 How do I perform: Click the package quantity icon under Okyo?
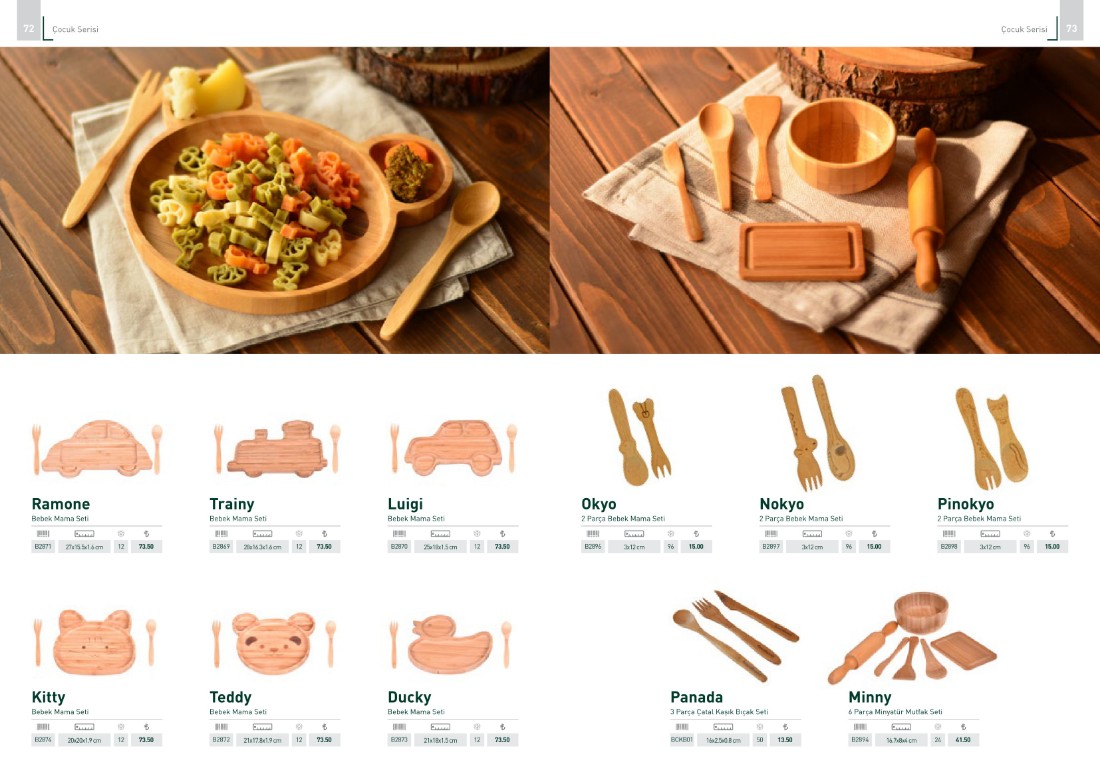[671, 534]
